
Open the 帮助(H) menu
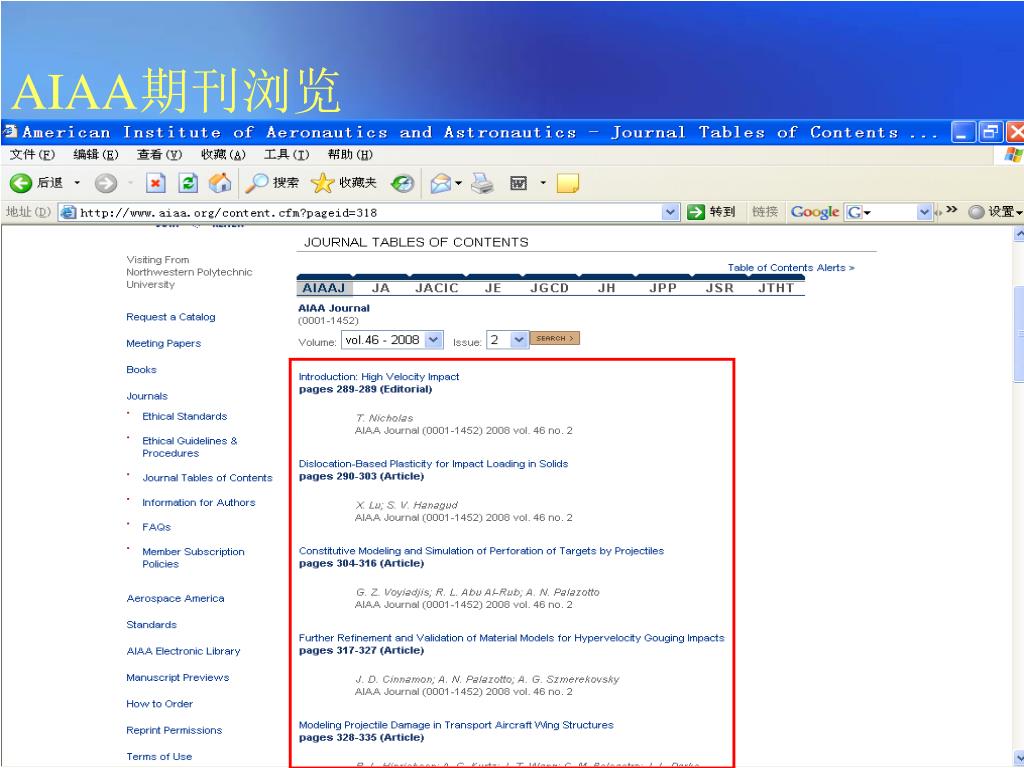[x=350, y=155]
